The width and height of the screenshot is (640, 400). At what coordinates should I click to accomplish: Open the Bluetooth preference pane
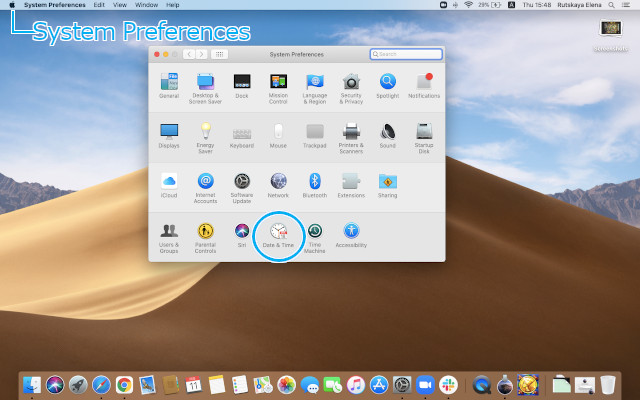coord(315,185)
